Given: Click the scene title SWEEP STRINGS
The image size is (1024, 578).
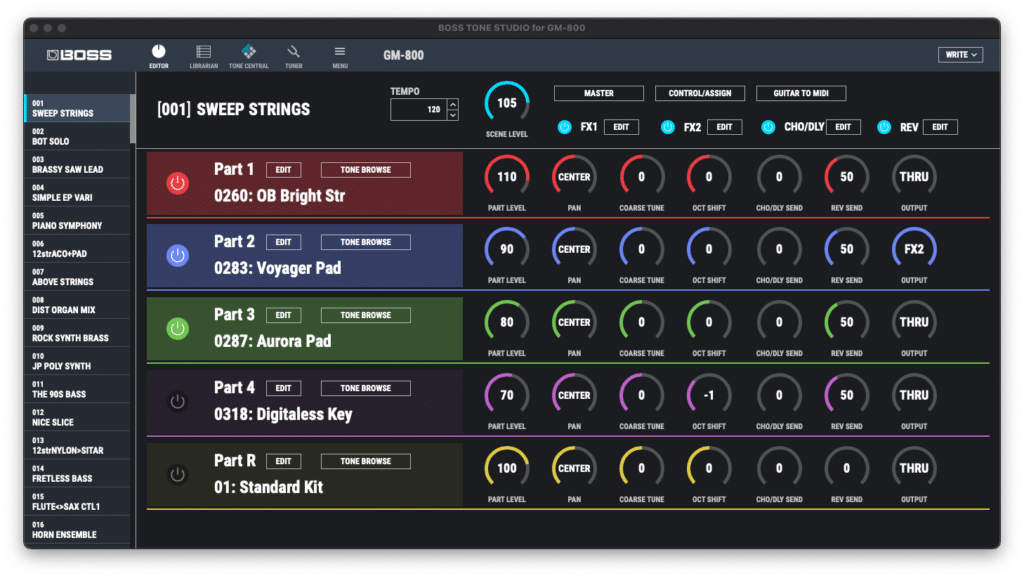Looking at the screenshot, I should (253, 109).
